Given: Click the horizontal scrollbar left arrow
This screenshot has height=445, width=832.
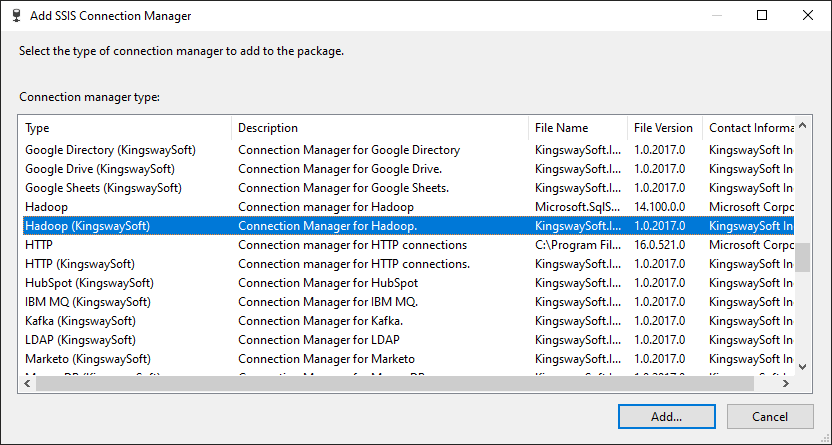Looking at the screenshot, I should 27,383.
